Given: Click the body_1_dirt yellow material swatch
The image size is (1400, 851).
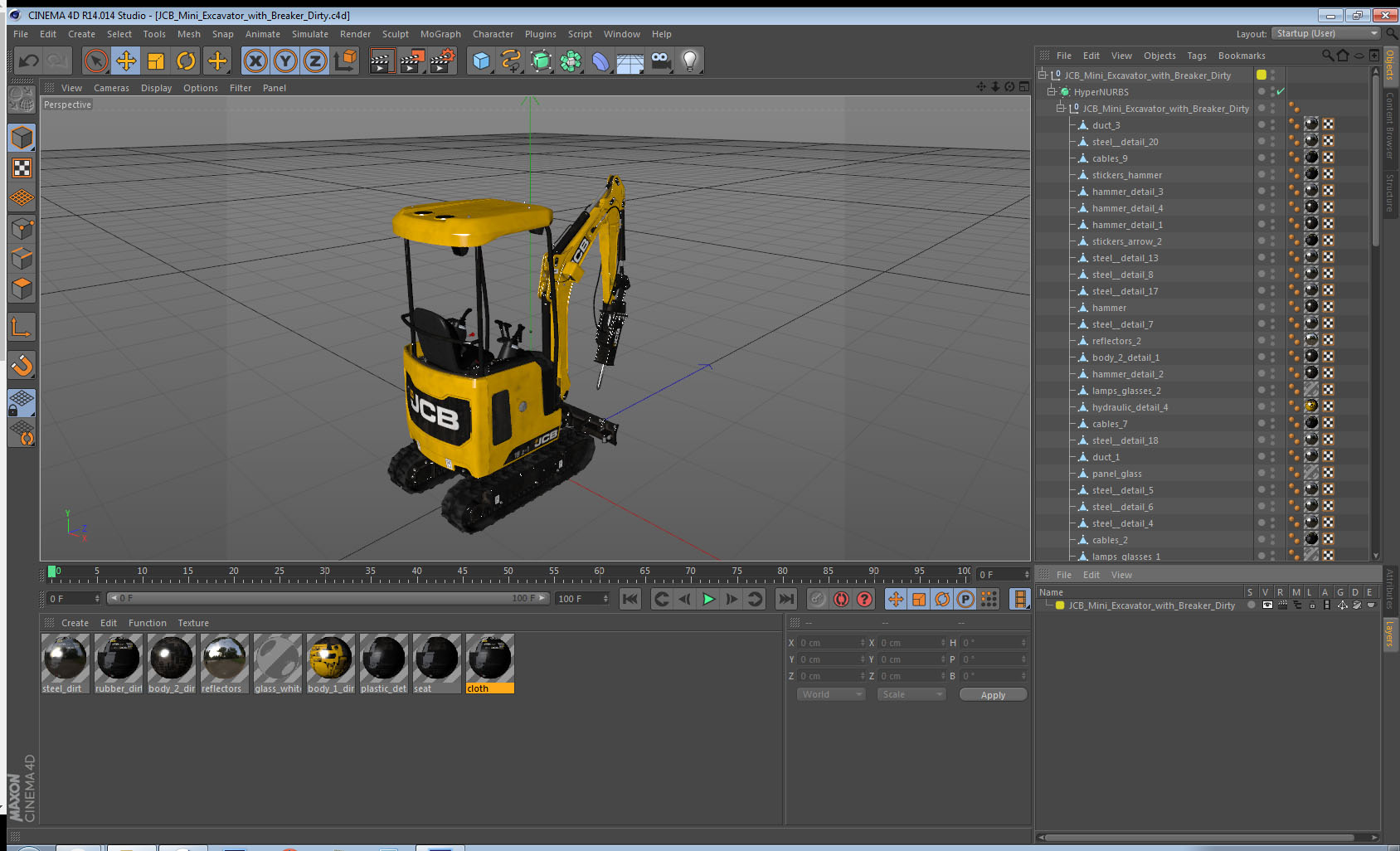Looking at the screenshot, I should pos(330,658).
